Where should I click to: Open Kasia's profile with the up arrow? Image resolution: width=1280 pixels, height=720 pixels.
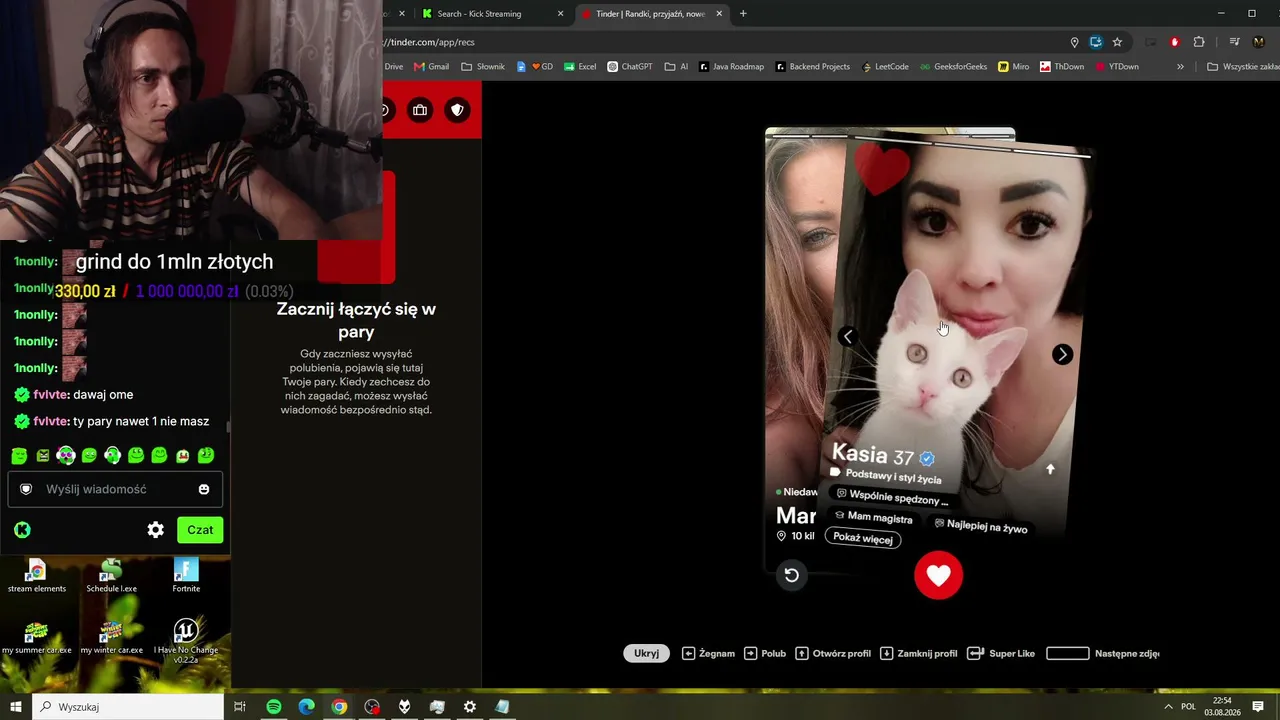(x=1050, y=469)
